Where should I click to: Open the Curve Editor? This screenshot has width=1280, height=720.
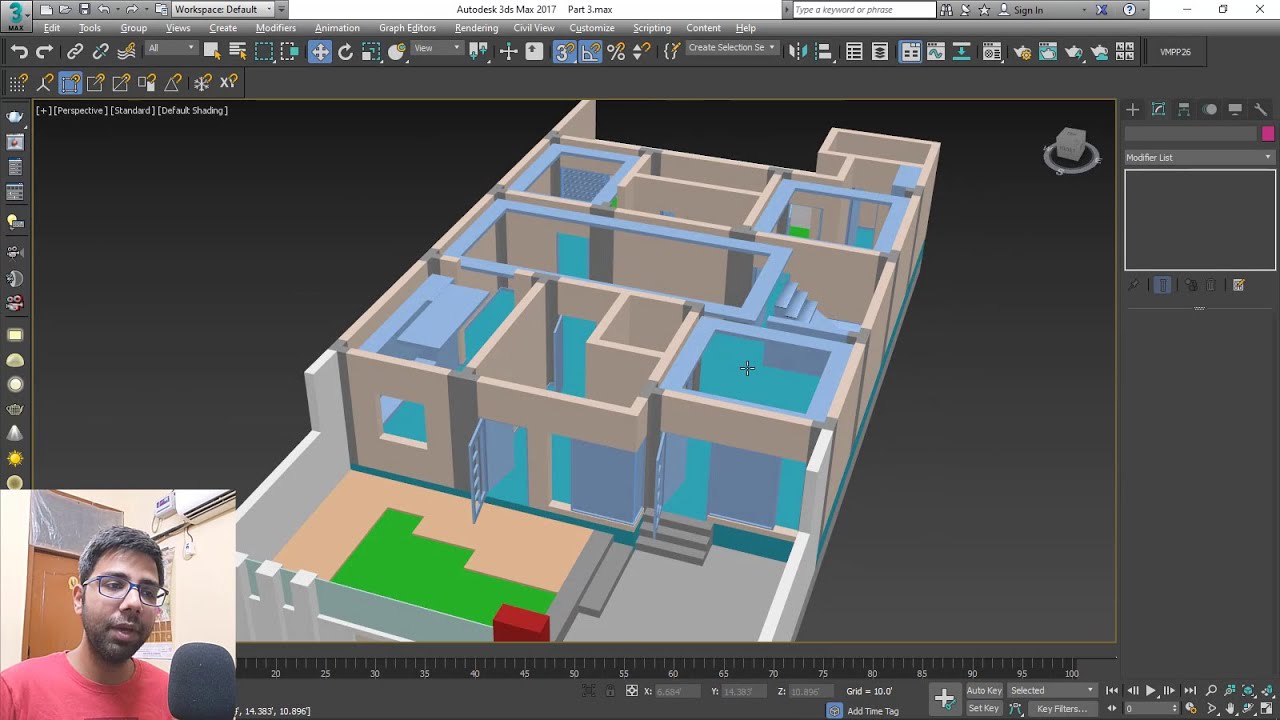936,52
